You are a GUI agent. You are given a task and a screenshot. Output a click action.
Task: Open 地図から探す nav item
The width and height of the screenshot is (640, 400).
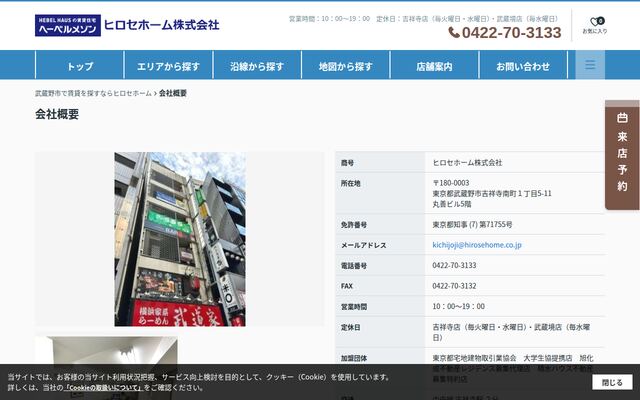pyautogui.click(x=346, y=65)
